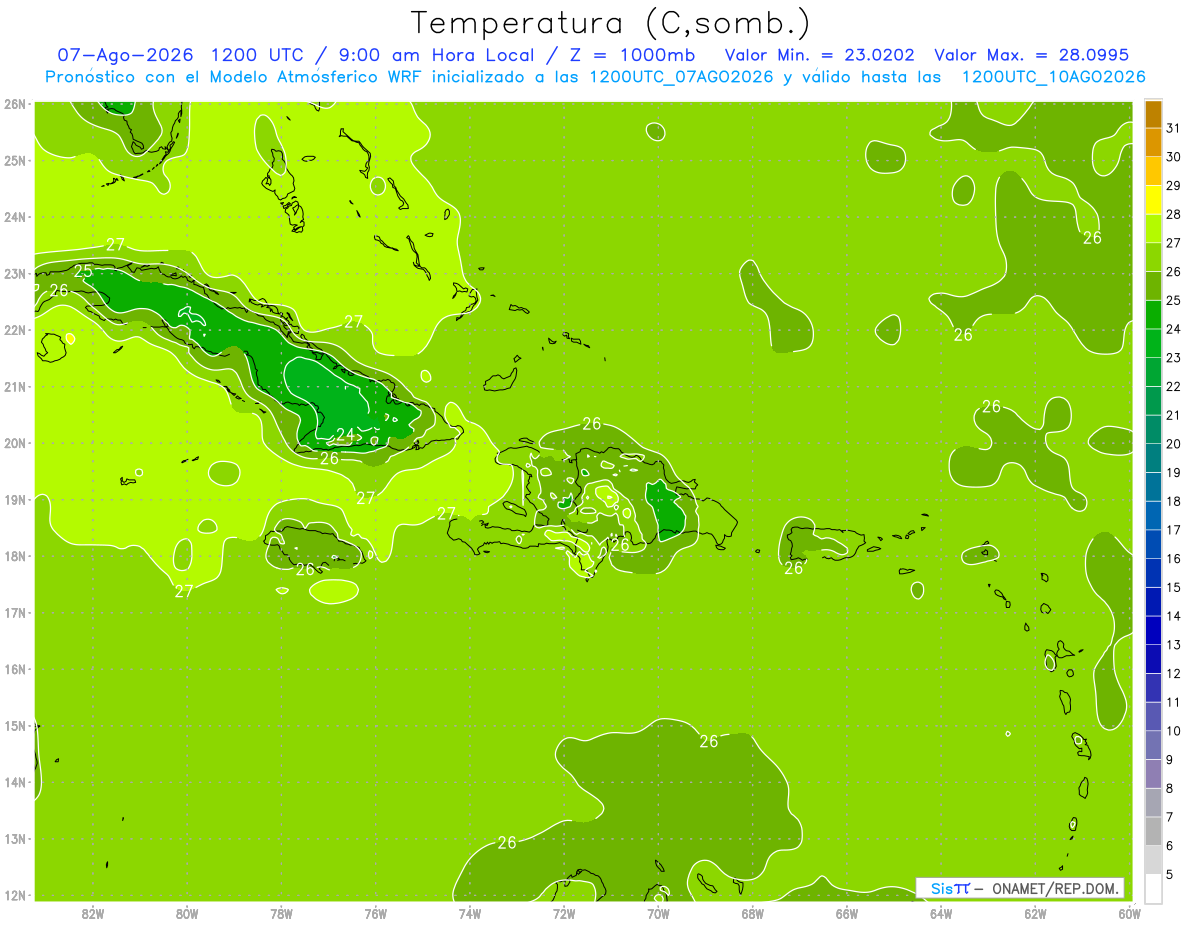Click the "15" value on the color scale

pos(1173,587)
